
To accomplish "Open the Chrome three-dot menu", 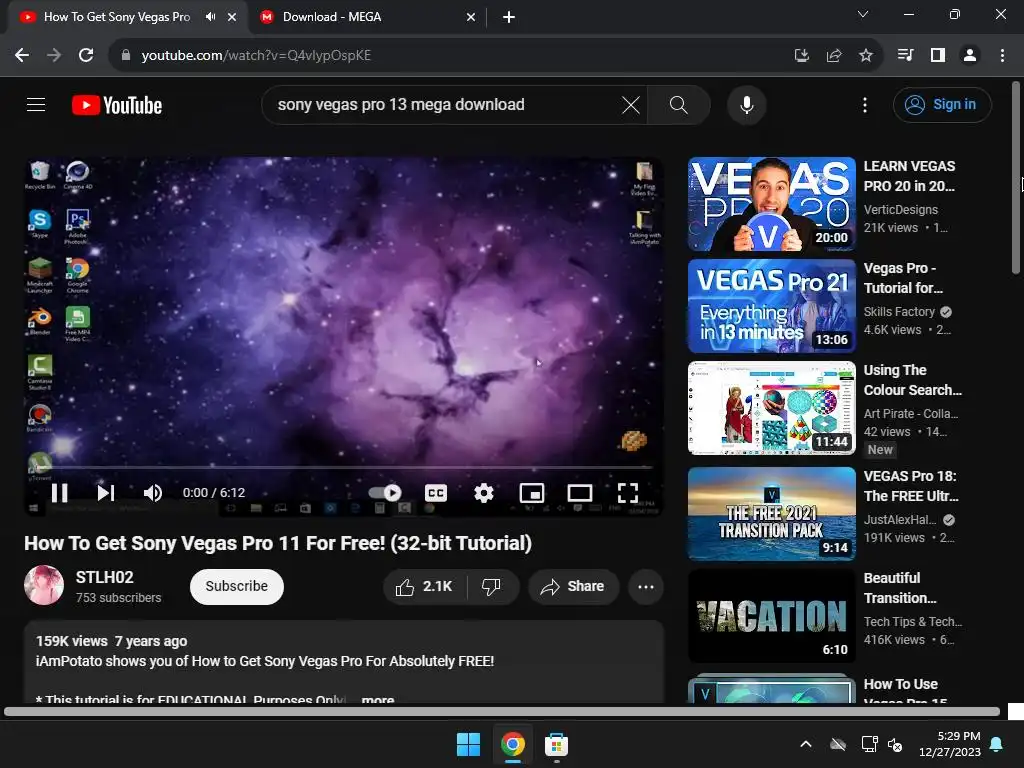I will (1002, 55).
